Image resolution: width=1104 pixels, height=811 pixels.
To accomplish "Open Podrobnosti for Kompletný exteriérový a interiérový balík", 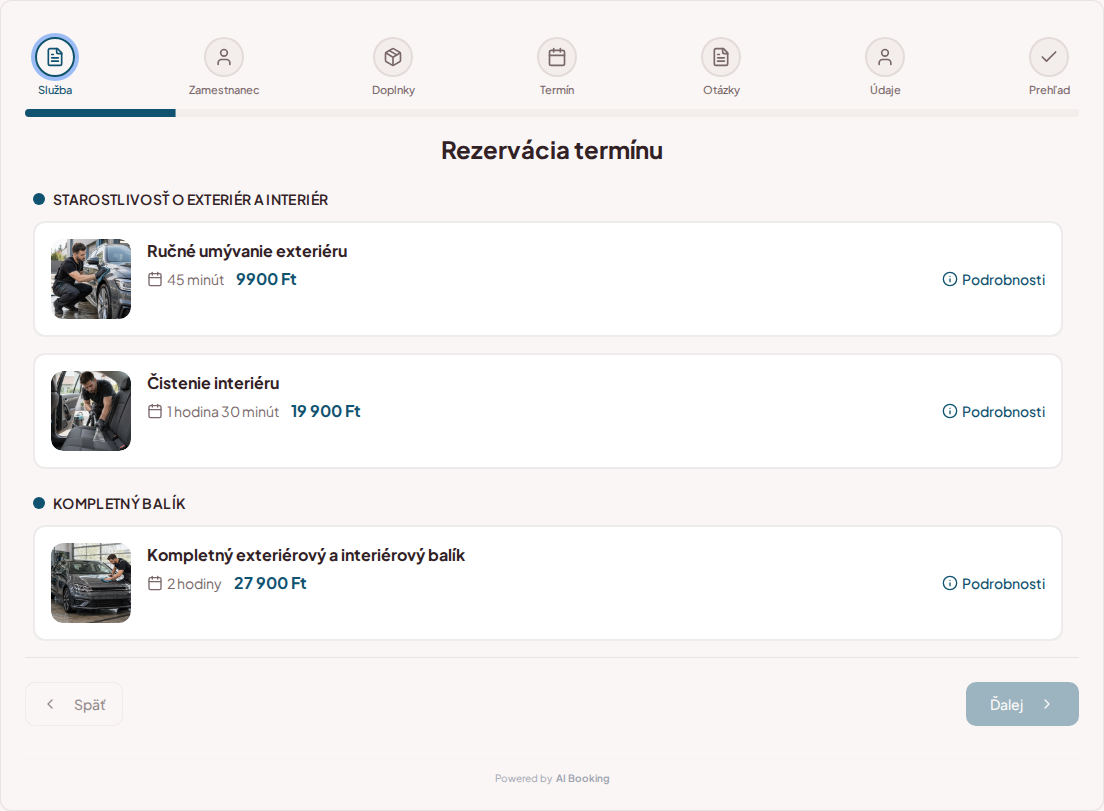I will tap(993, 583).
